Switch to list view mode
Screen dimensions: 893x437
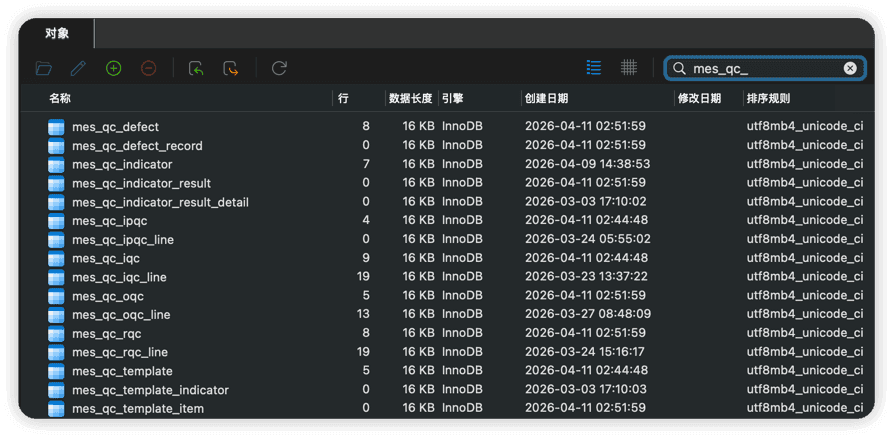[x=594, y=68]
